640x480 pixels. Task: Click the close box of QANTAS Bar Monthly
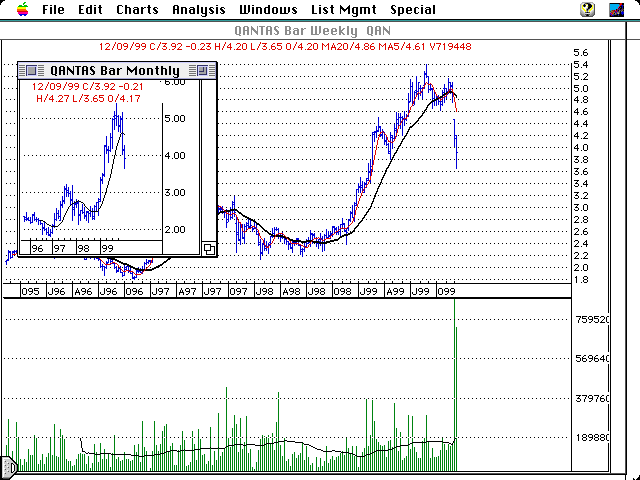[x=31, y=71]
